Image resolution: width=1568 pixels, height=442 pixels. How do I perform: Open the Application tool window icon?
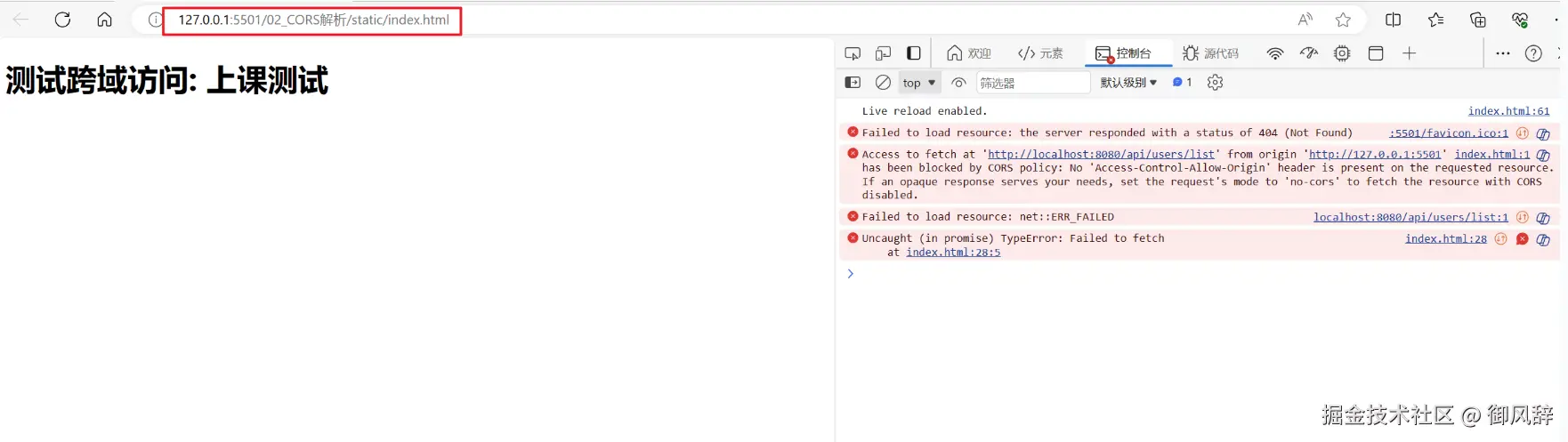click(x=1376, y=53)
